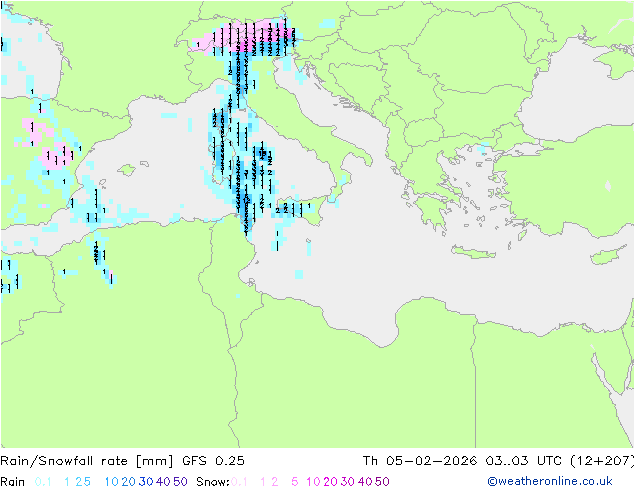Screen dimensions: 634x490
Task: Select the snow legend value 20
Action: tap(330, 482)
